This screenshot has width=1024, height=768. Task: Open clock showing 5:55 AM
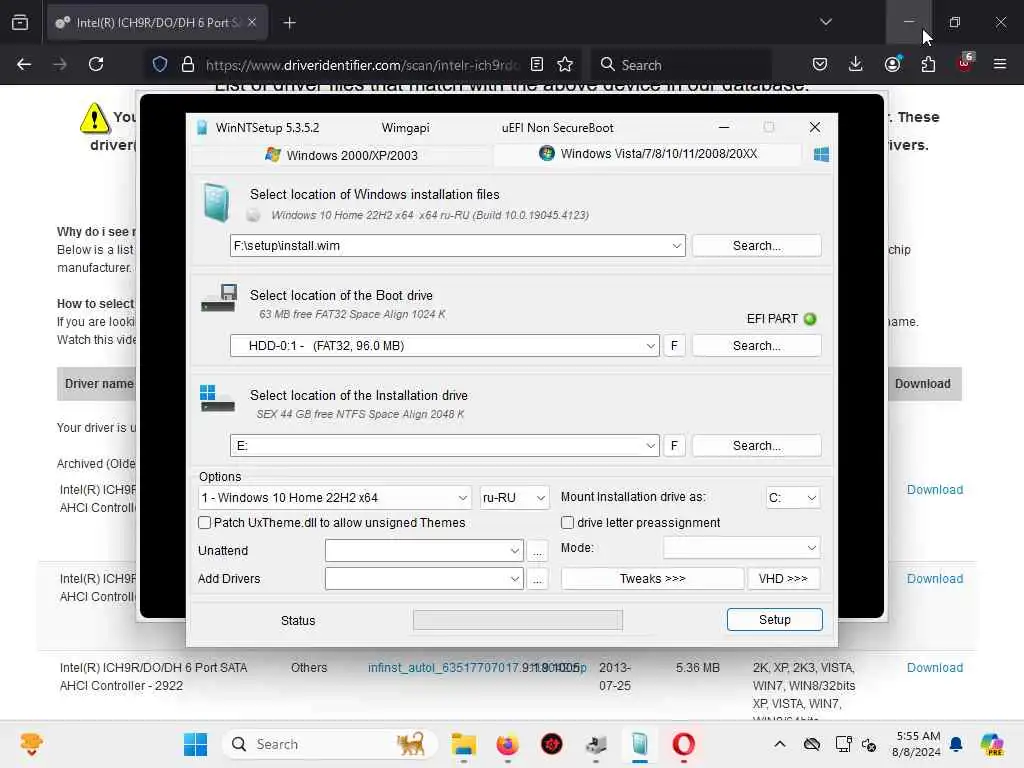(918, 744)
